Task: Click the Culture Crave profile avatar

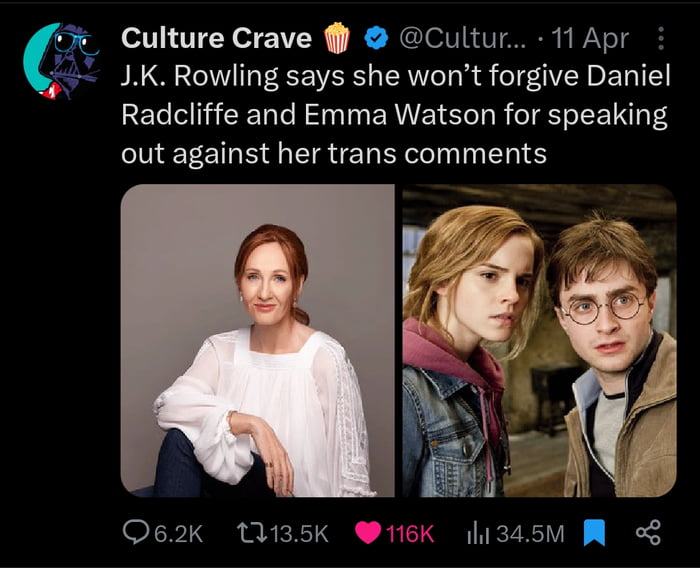Action: pos(61,62)
